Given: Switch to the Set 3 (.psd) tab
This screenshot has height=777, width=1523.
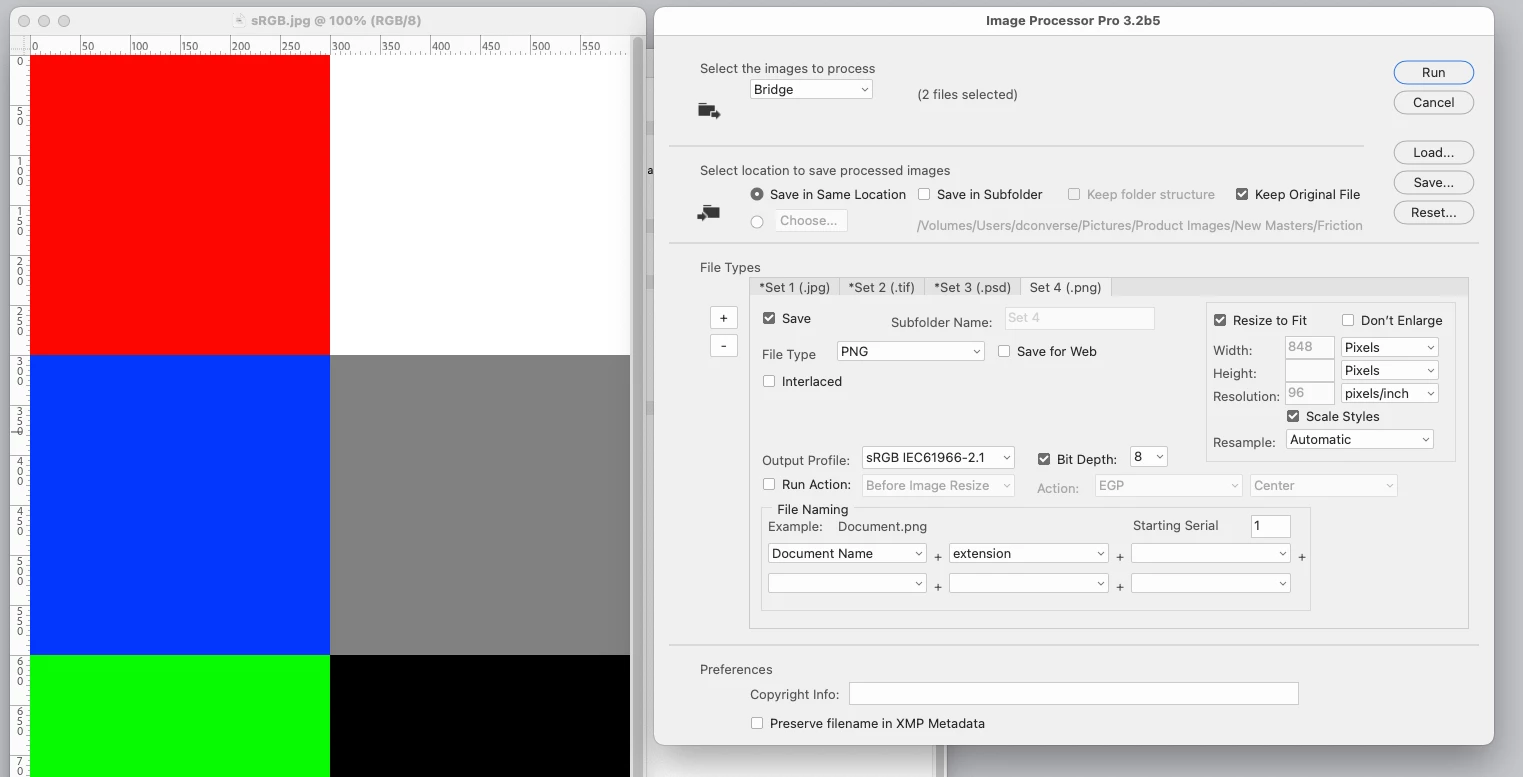Looking at the screenshot, I should pos(972,287).
